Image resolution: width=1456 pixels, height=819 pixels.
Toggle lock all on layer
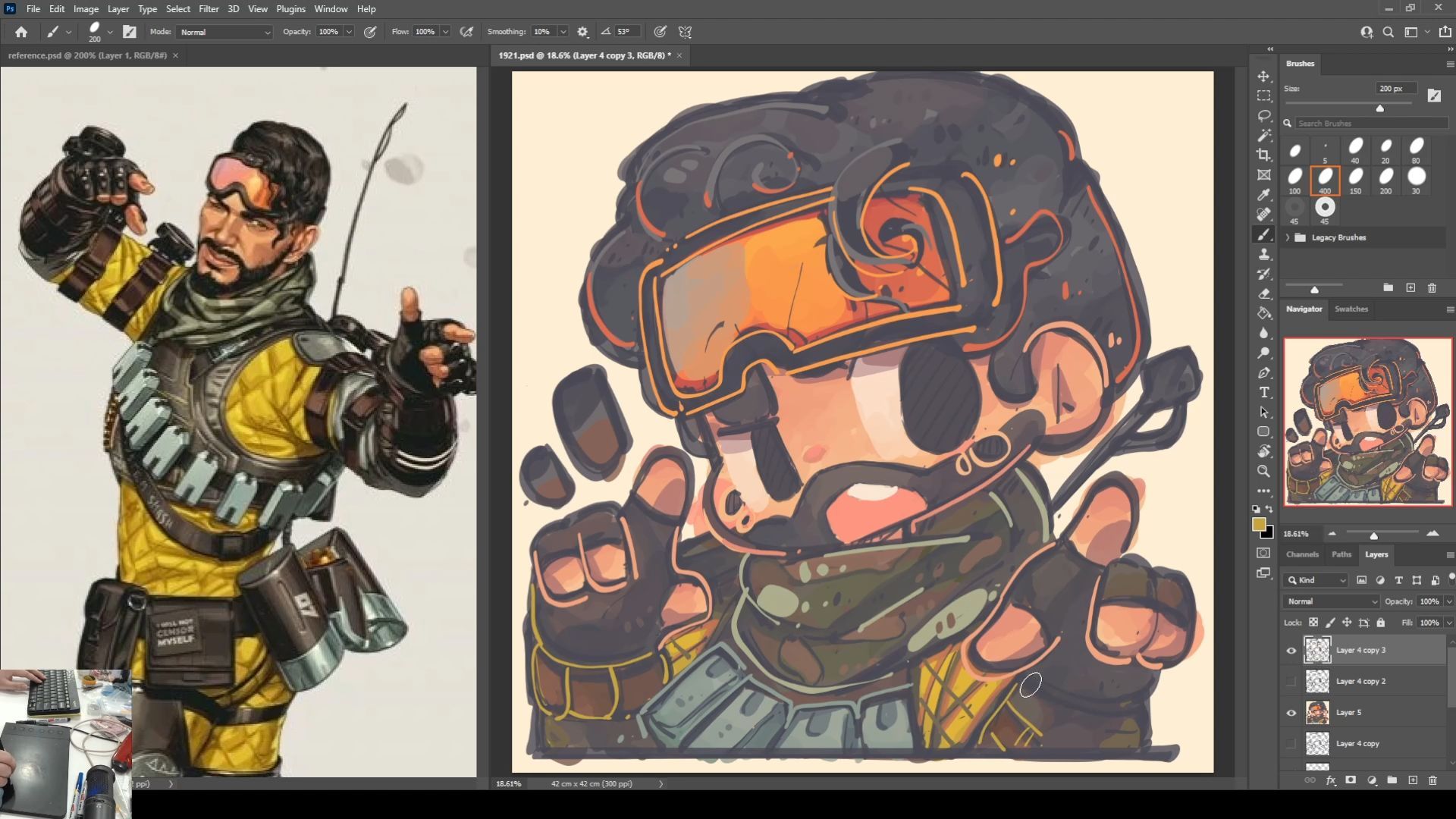[1381, 623]
